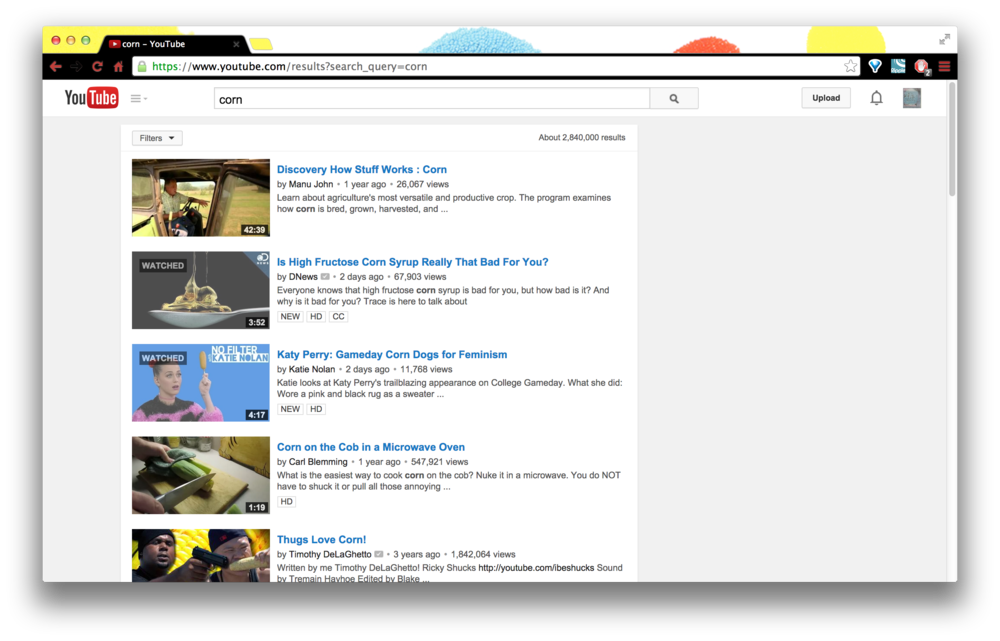Bookmark page with the star icon
This screenshot has width=1000, height=641.
tap(851, 66)
